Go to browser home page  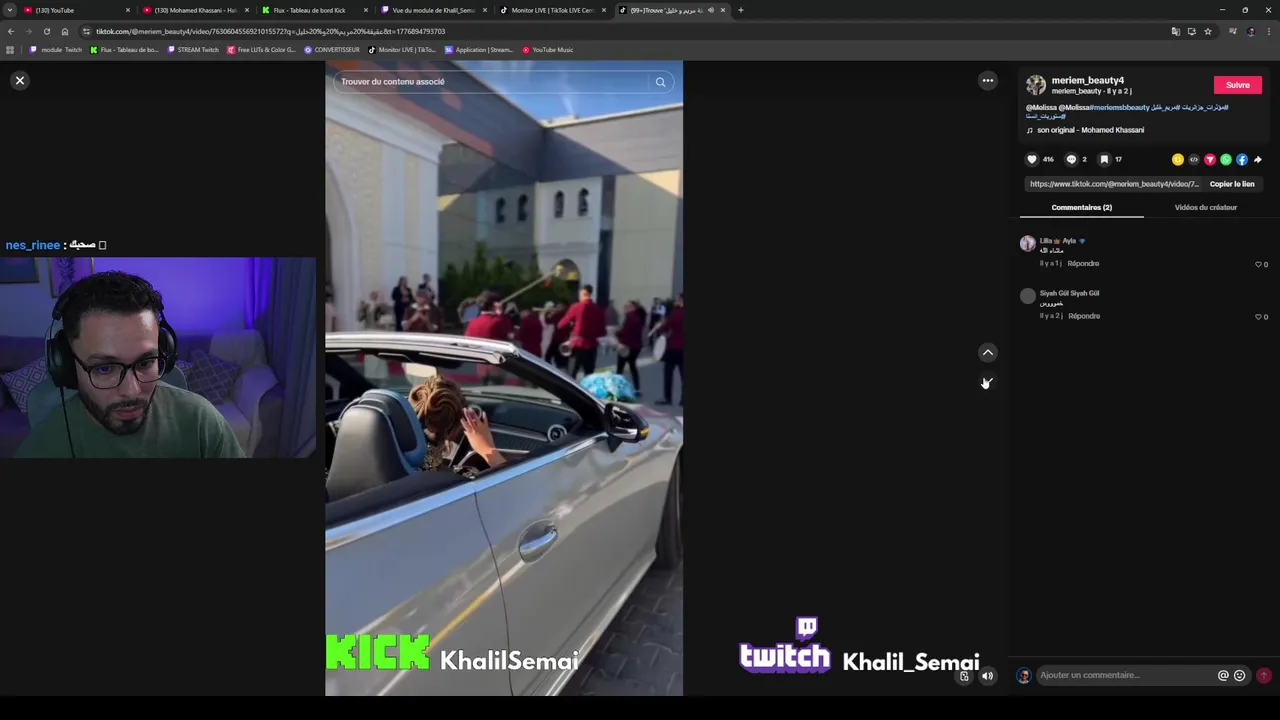tap(65, 31)
